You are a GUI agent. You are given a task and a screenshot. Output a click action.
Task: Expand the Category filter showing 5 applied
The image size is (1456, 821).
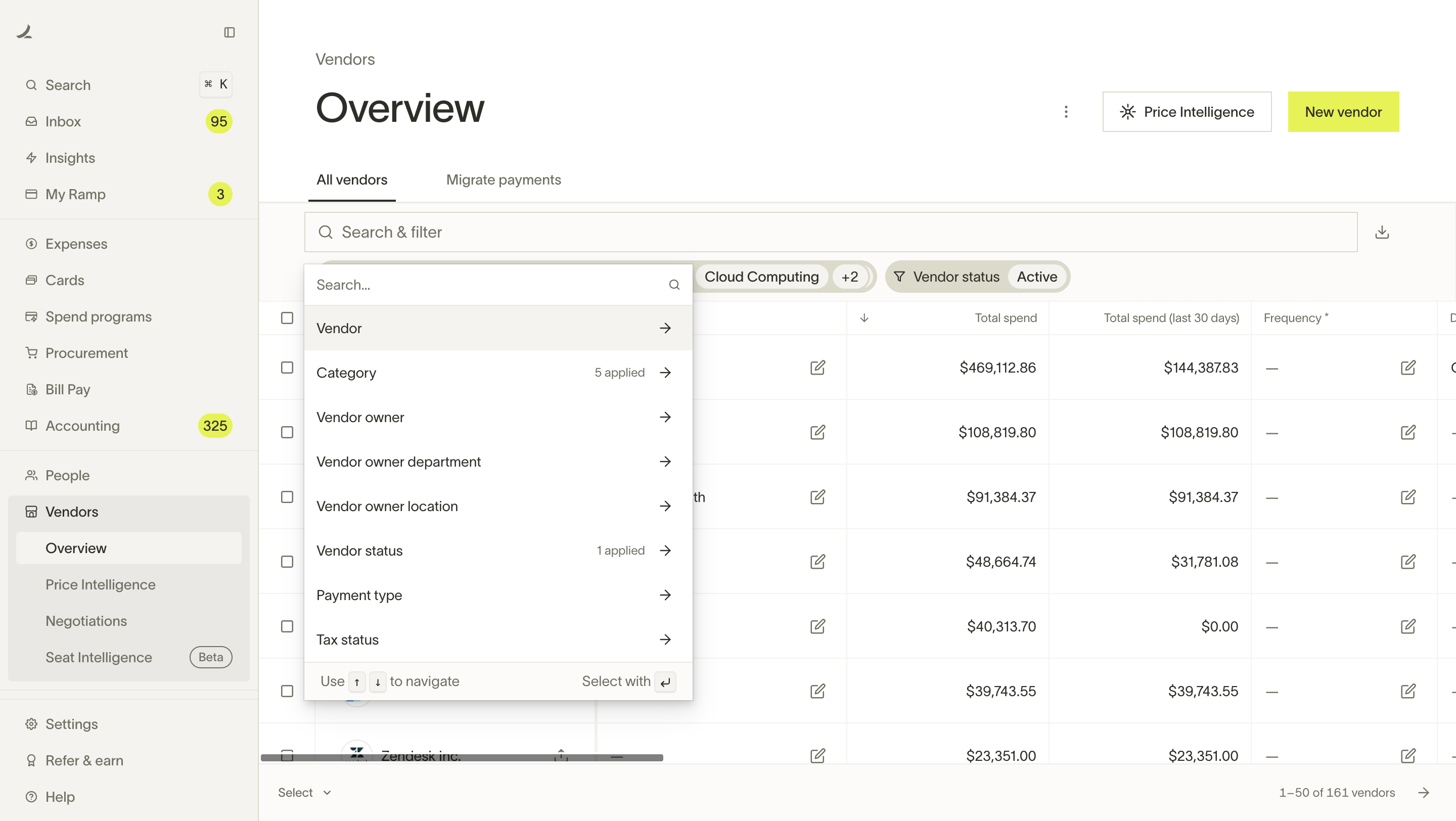click(498, 373)
